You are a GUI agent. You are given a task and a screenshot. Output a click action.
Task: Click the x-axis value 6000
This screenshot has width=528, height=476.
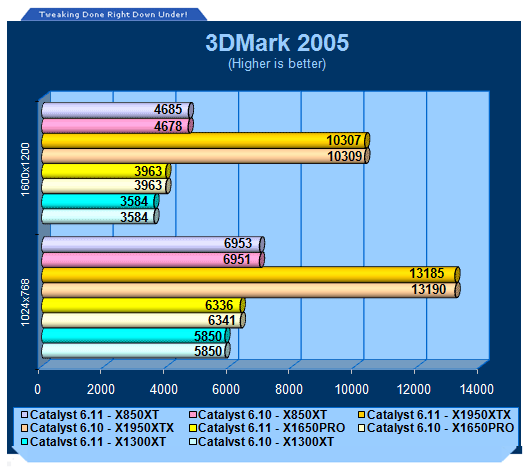click(x=226, y=389)
